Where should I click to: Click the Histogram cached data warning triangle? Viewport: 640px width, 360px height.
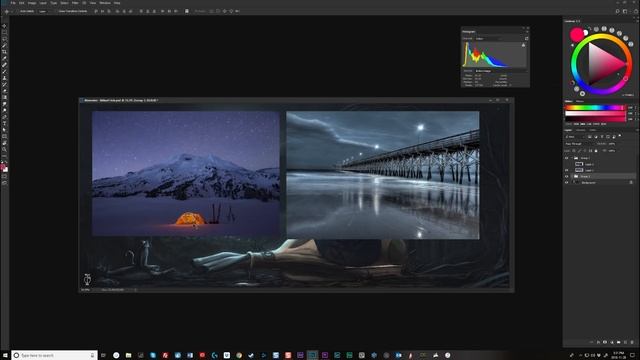point(523,45)
